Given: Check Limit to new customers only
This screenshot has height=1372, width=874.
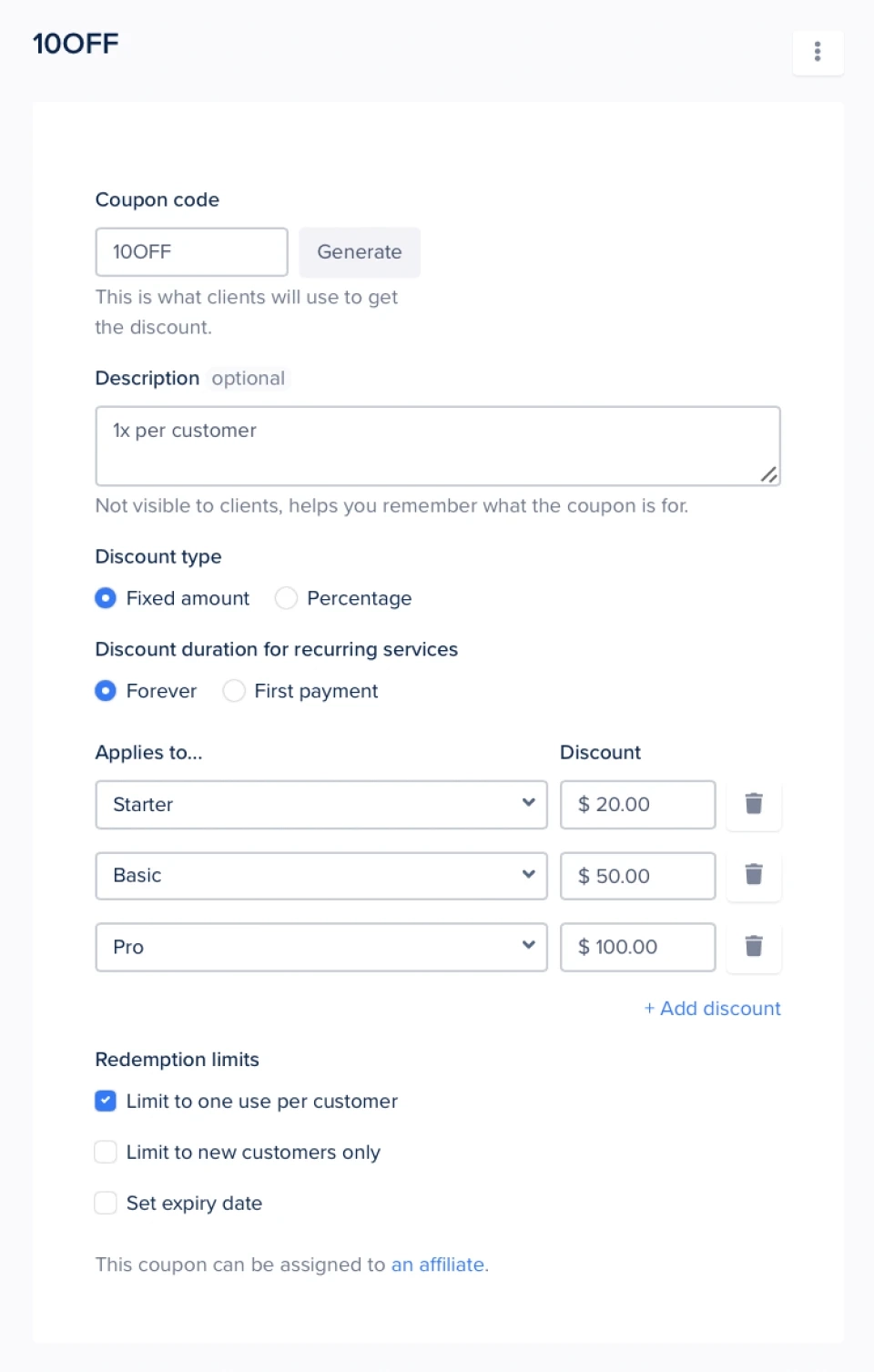Looking at the screenshot, I should click(105, 1152).
